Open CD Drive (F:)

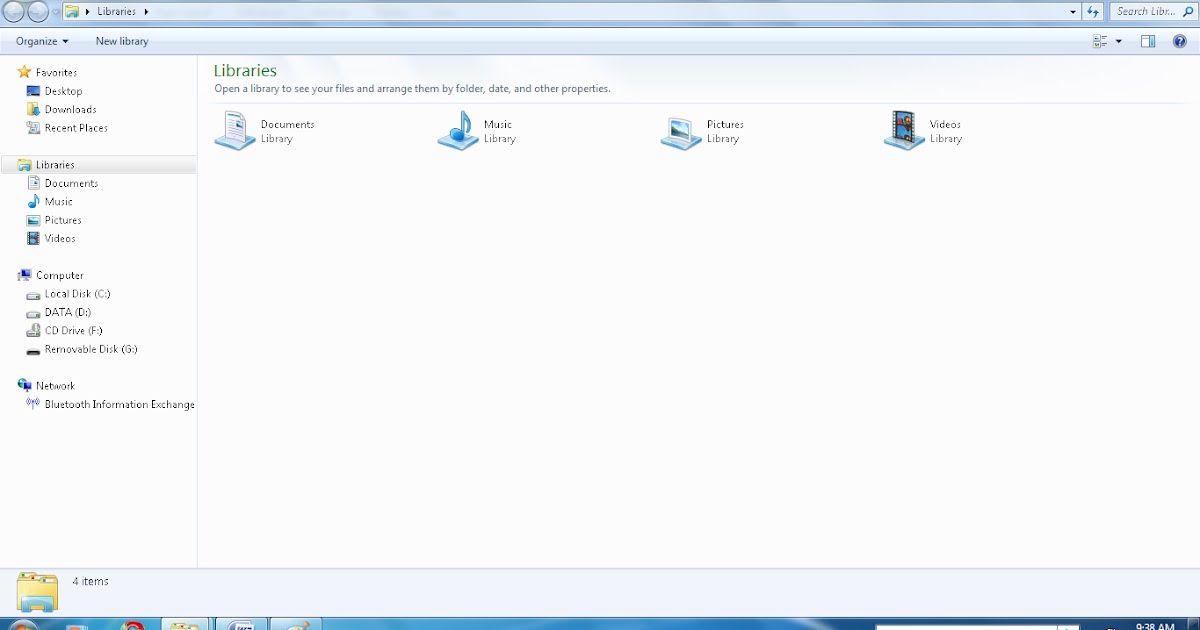[73, 330]
